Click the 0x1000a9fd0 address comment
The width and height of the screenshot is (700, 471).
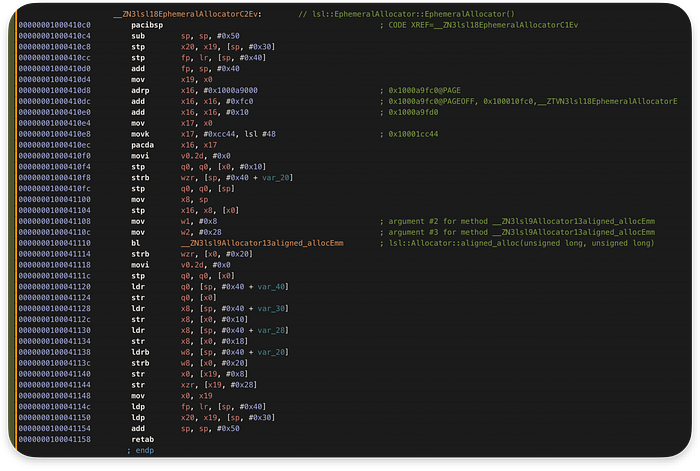(413, 112)
